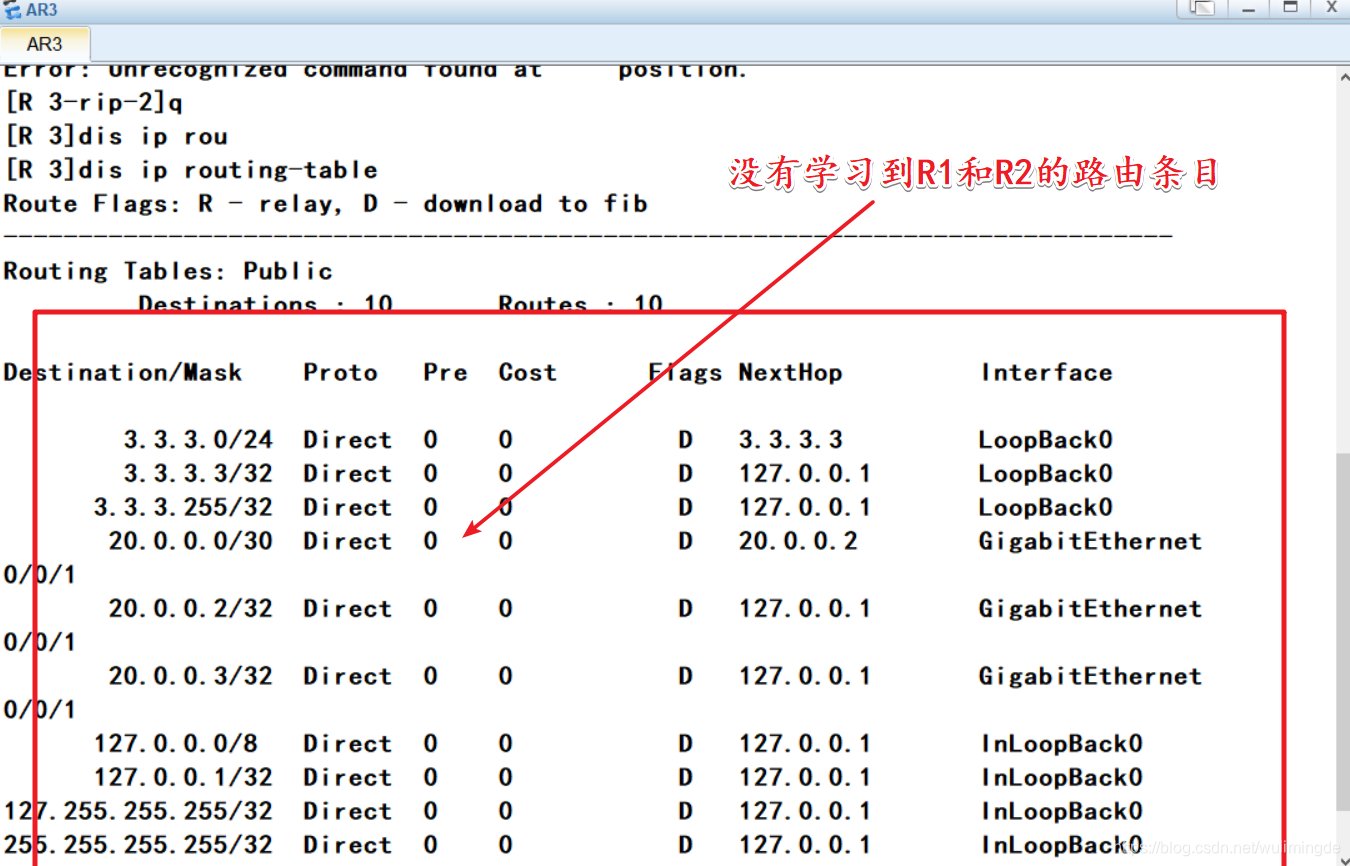Click the AR3 window title text

click(x=42, y=10)
